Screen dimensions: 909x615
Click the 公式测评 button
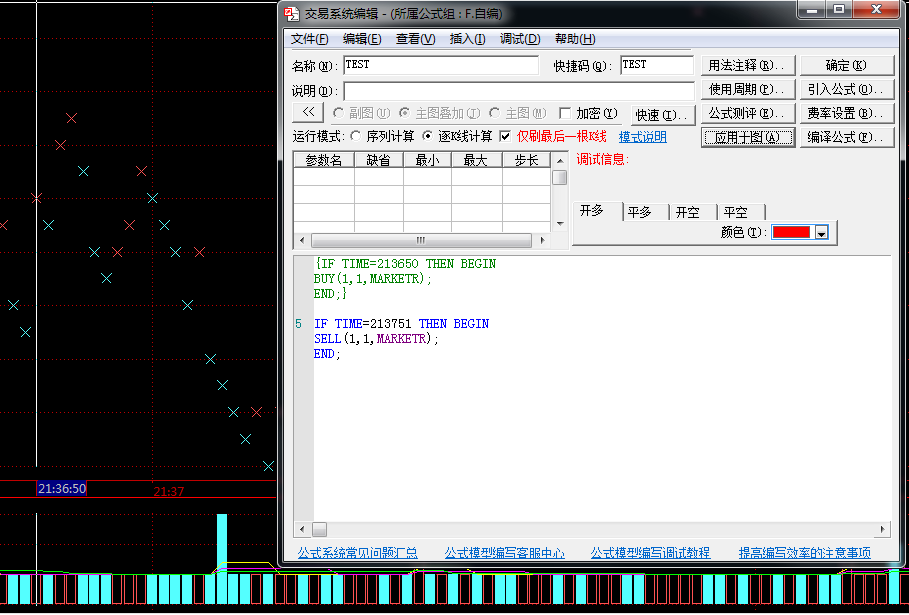747,113
